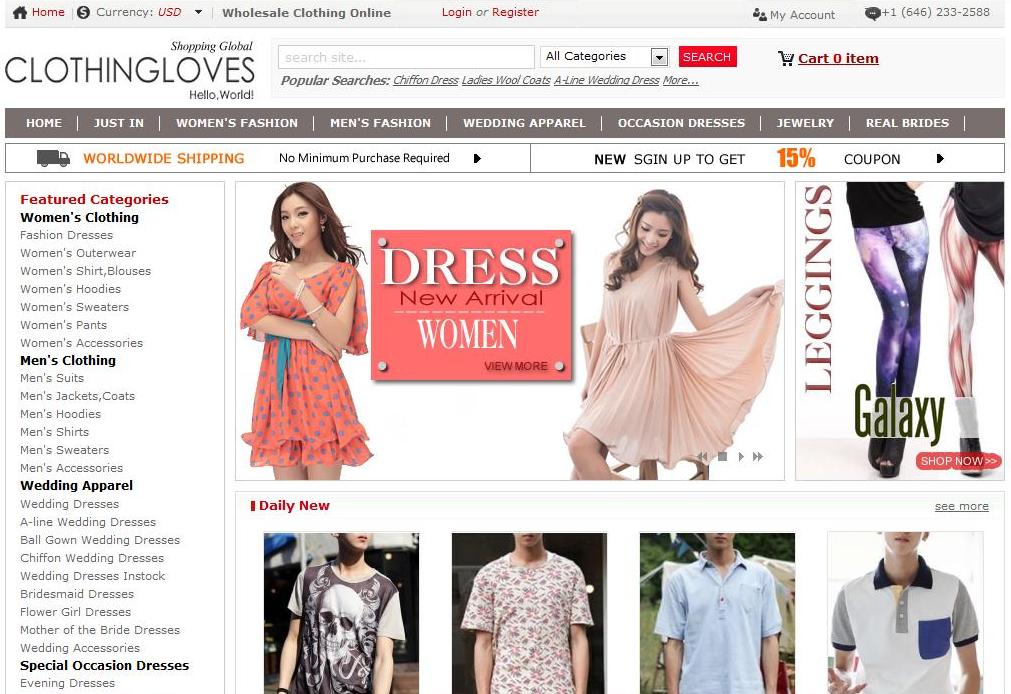Advance banner to next slide

pos(741,457)
